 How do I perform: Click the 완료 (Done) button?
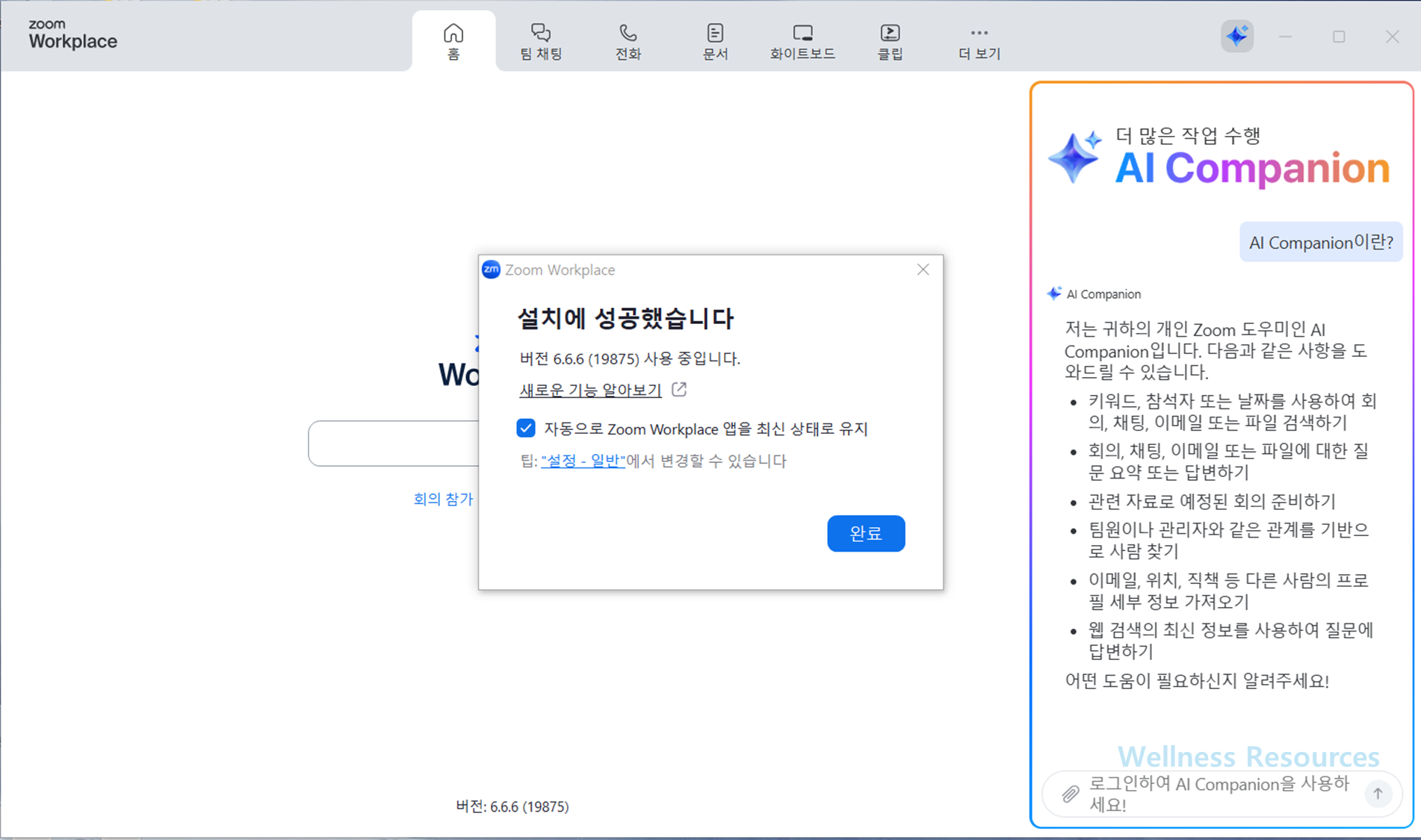point(866,533)
